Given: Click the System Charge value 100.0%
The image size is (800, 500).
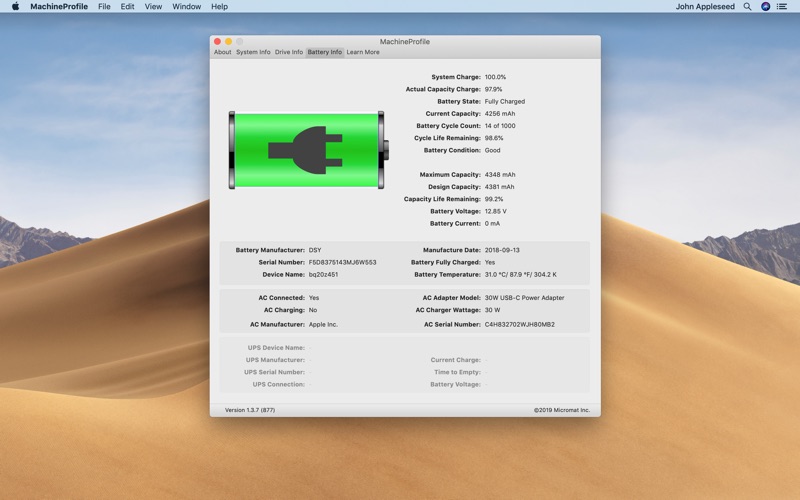Looking at the screenshot, I should [x=495, y=77].
